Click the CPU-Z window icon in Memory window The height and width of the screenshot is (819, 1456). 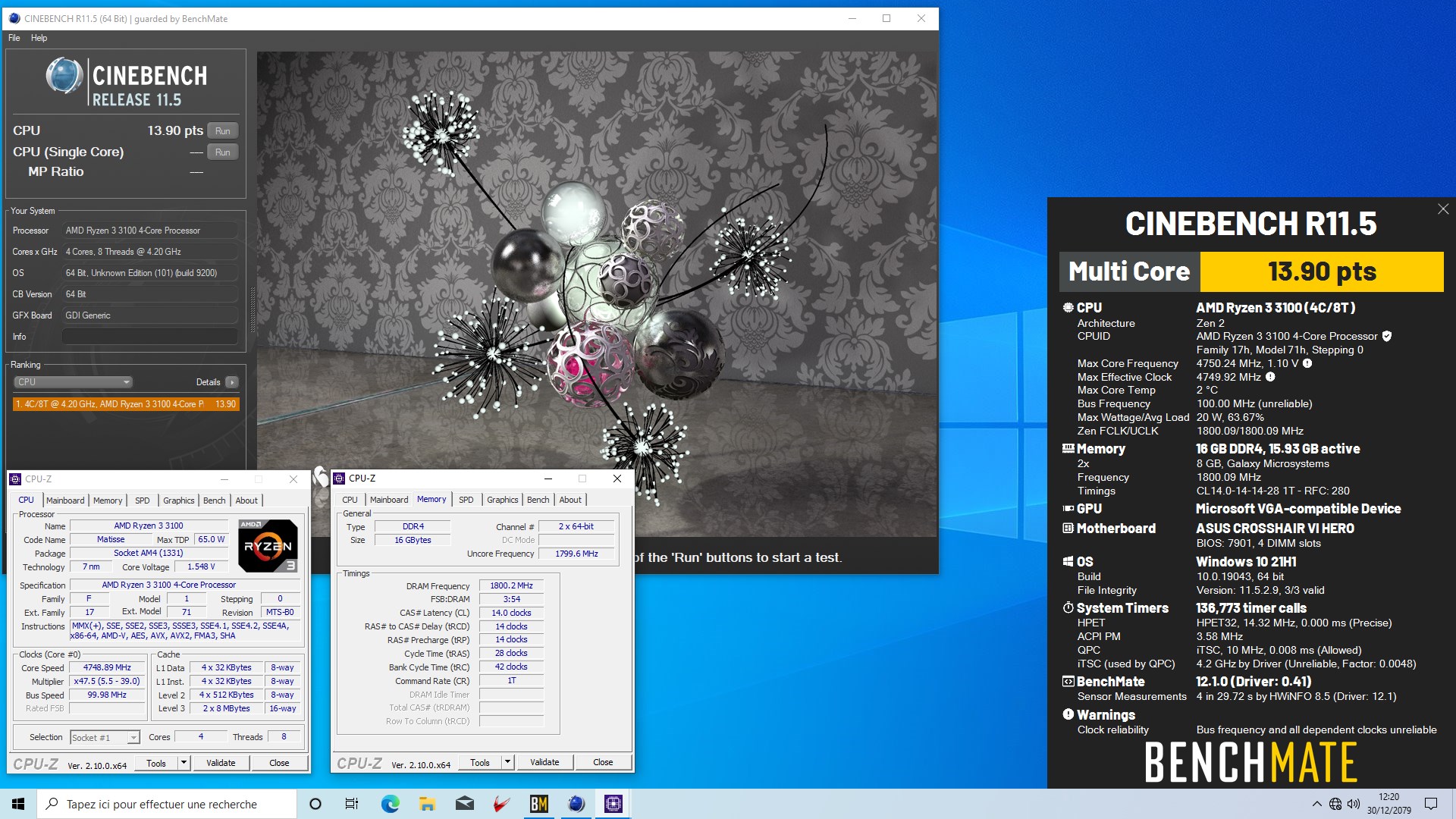coord(339,479)
